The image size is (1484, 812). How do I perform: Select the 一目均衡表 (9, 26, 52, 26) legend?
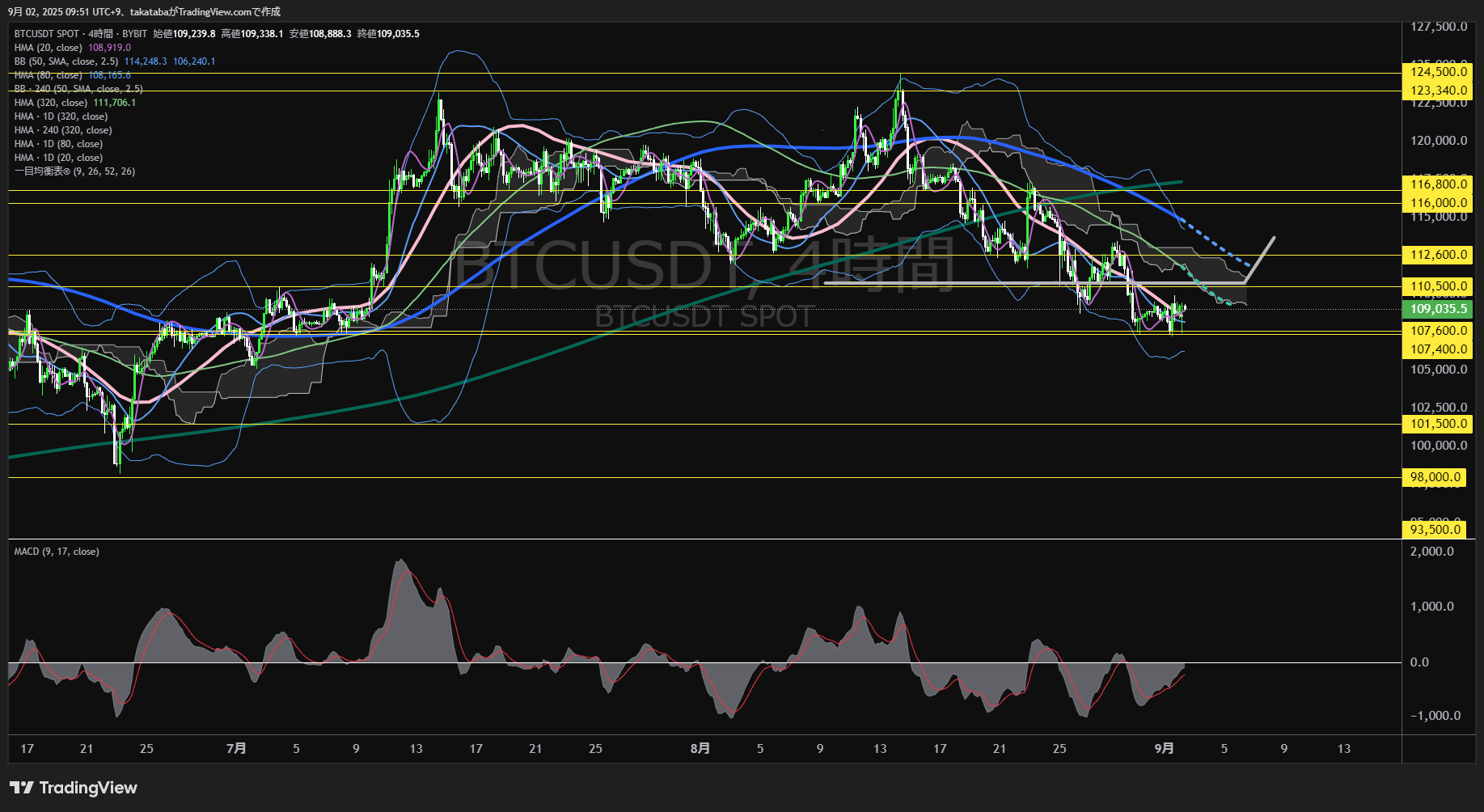click(x=74, y=171)
